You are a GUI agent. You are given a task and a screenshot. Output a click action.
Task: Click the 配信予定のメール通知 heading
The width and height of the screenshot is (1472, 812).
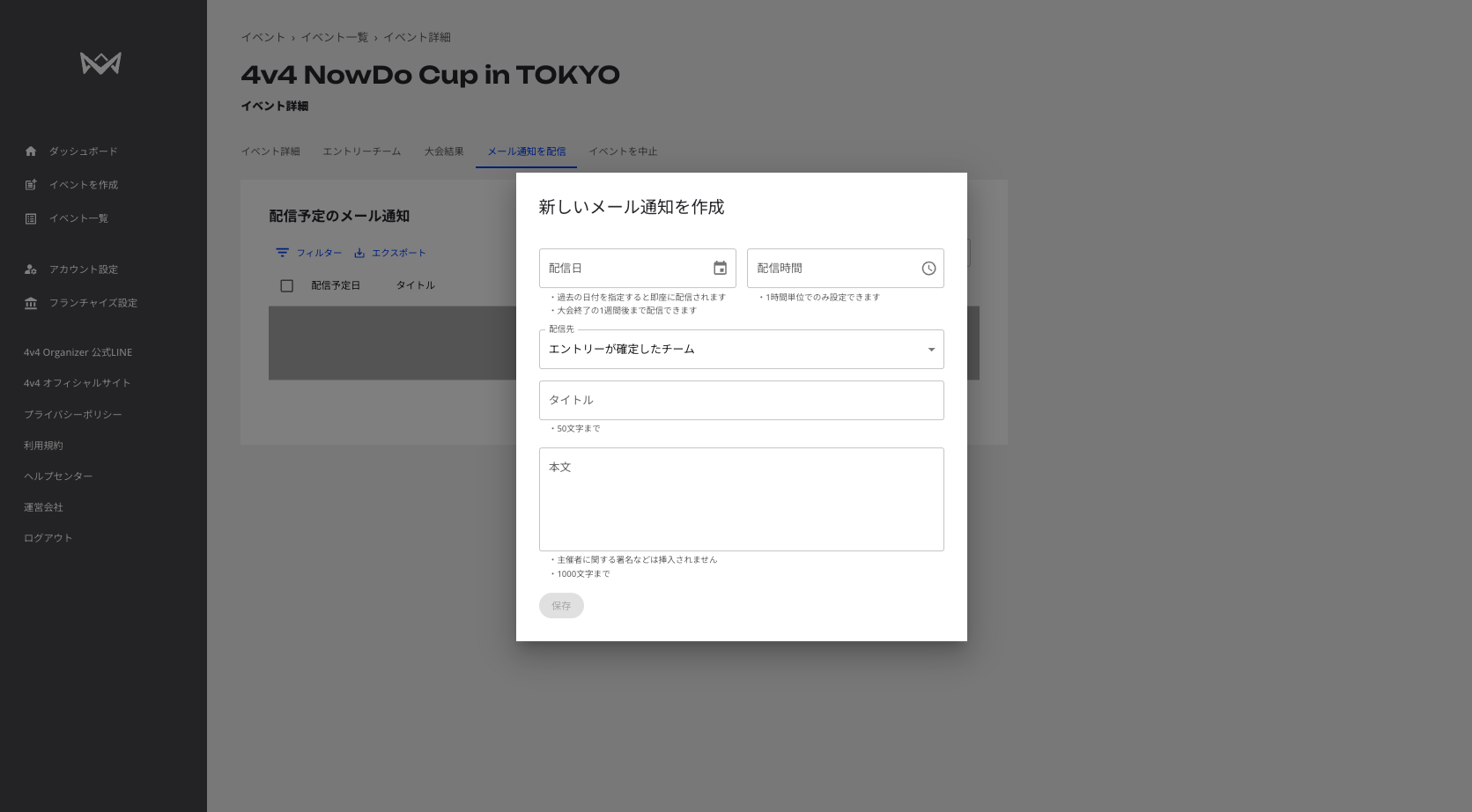pyautogui.click(x=339, y=216)
